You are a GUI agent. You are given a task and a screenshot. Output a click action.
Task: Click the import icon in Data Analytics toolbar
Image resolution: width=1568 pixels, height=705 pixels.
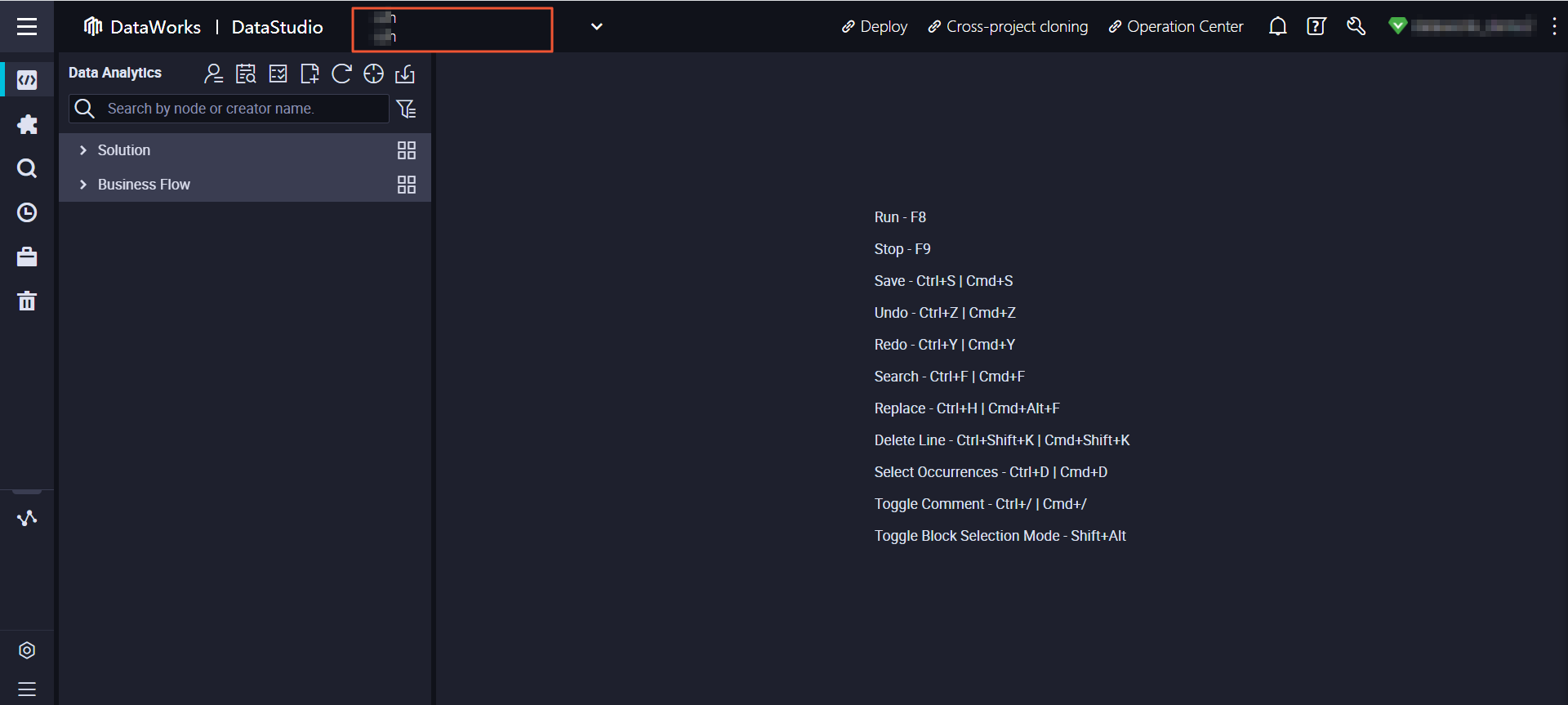pyautogui.click(x=405, y=74)
